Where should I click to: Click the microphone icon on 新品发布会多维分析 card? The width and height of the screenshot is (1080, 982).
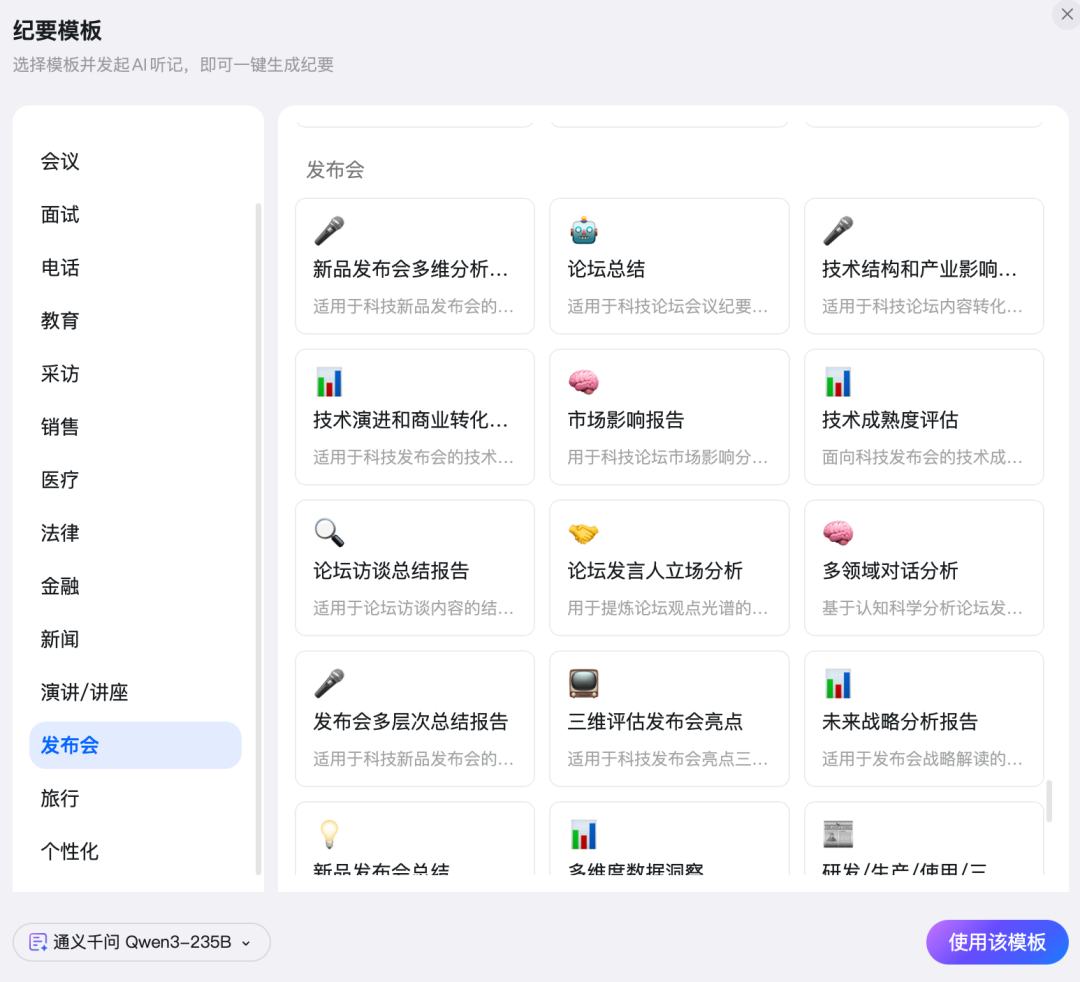[x=329, y=230]
